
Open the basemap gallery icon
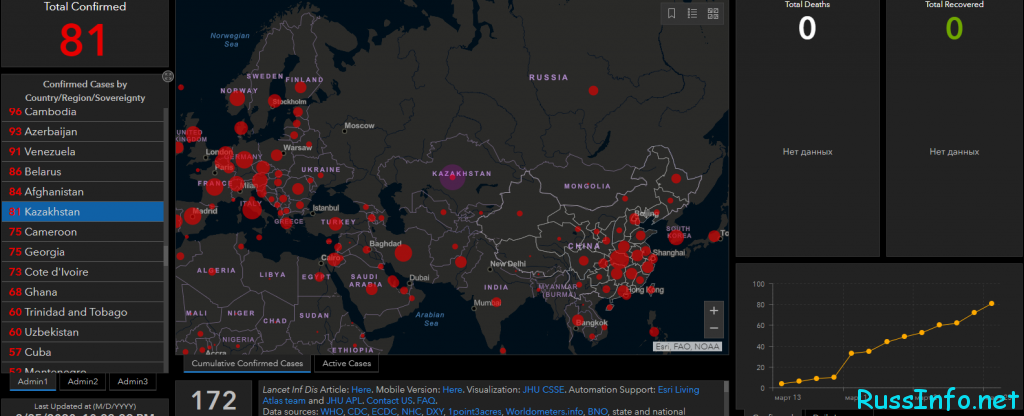(713, 13)
